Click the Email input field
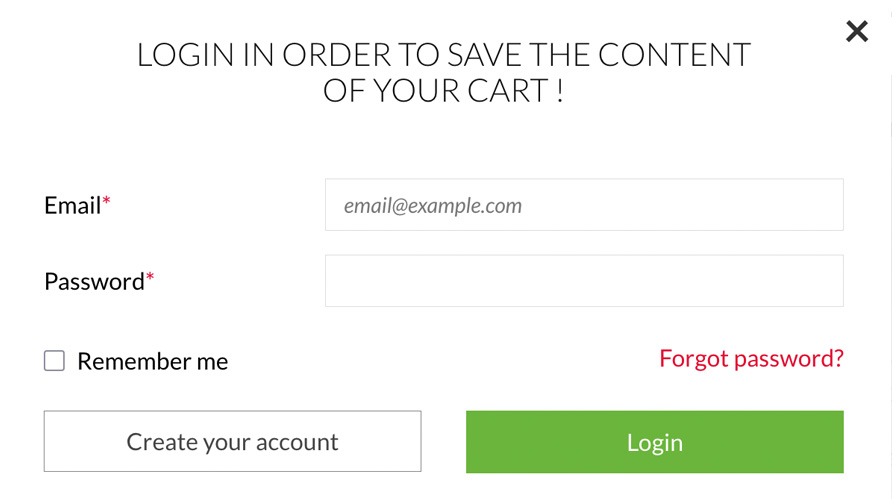 coord(584,205)
